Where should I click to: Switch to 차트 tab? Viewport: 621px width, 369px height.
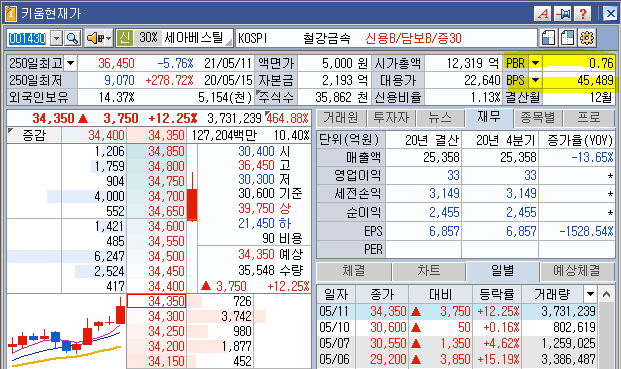coord(428,271)
